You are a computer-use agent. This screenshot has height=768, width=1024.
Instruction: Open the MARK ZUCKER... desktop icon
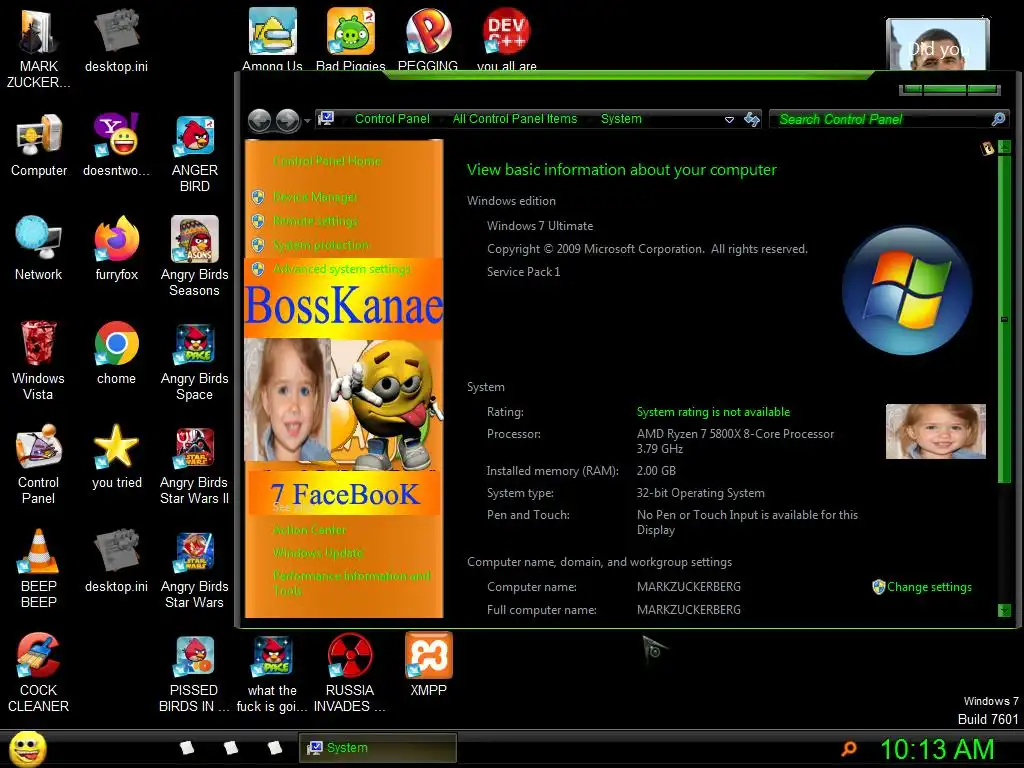coord(39,49)
